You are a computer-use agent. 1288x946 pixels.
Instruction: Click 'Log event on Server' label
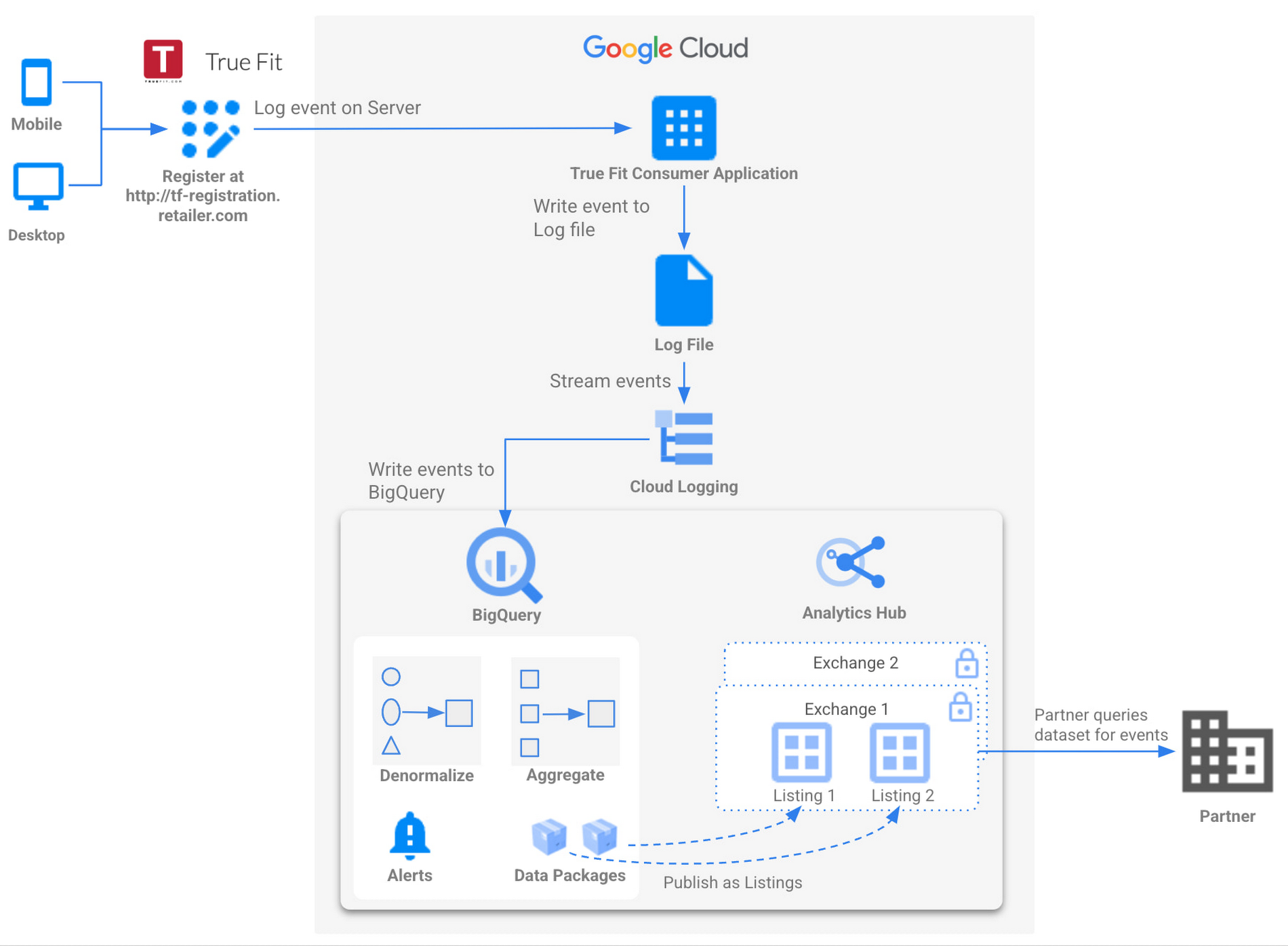(x=338, y=108)
